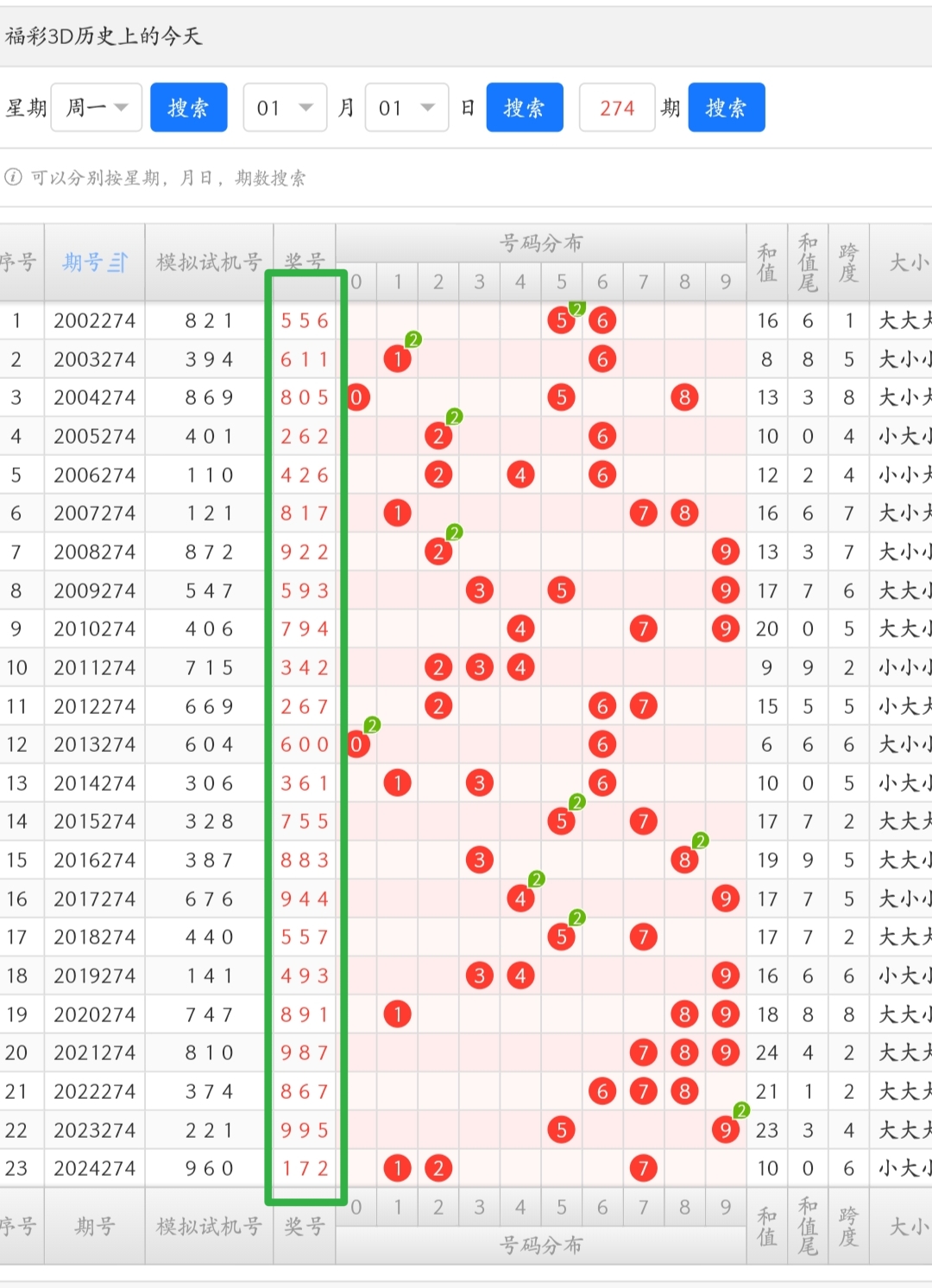Click red ball 7 in row 2015274
Screen dimensions: 932x1288
(644, 821)
